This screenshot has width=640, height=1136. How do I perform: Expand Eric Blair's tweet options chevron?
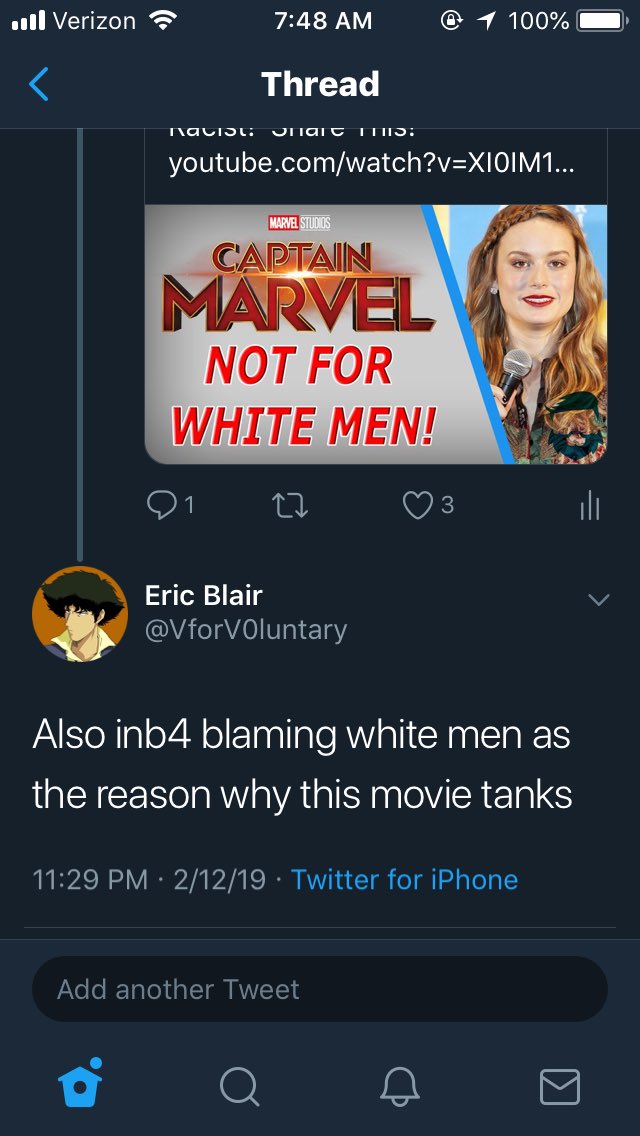click(599, 599)
